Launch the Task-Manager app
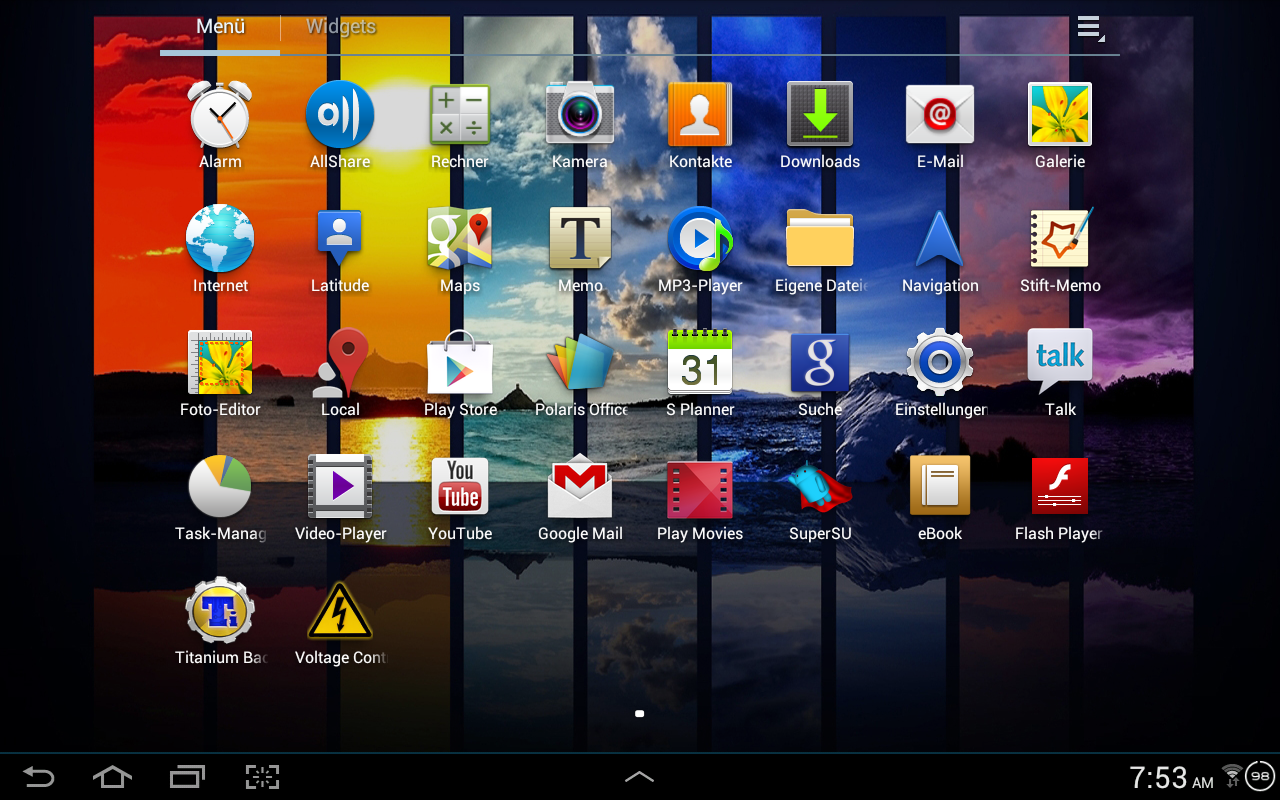Viewport: 1280px width, 800px height. [220, 488]
